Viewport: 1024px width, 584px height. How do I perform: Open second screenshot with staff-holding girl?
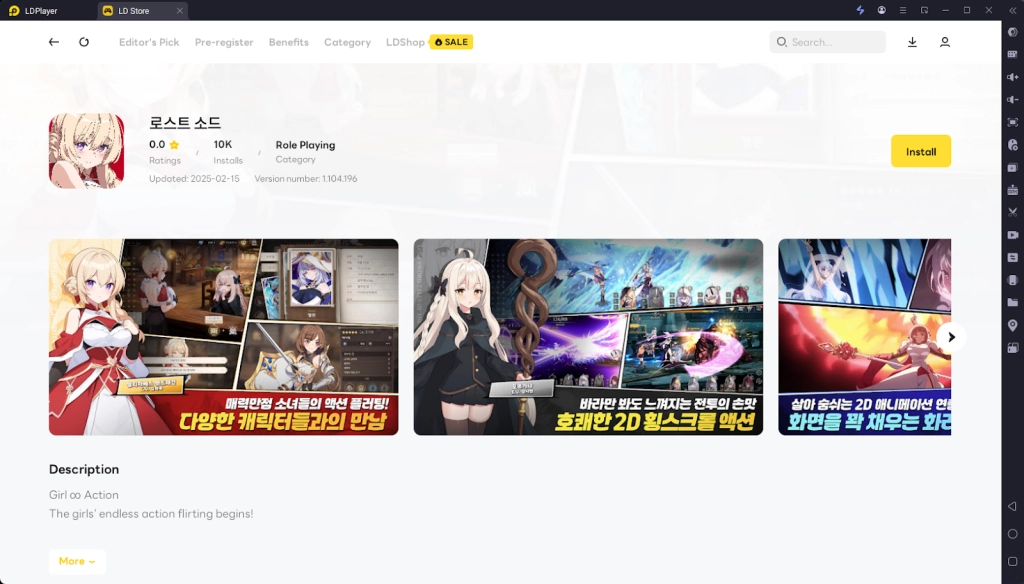coord(588,337)
